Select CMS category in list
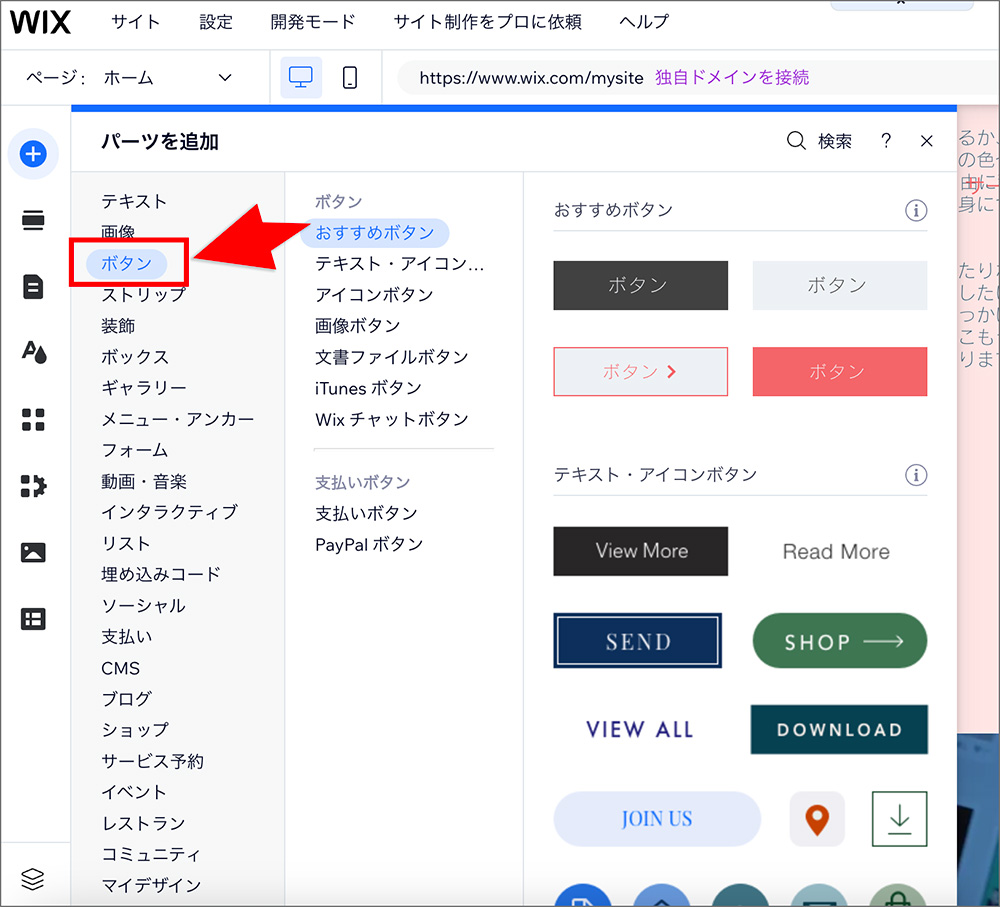1000x907 pixels. (x=121, y=668)
